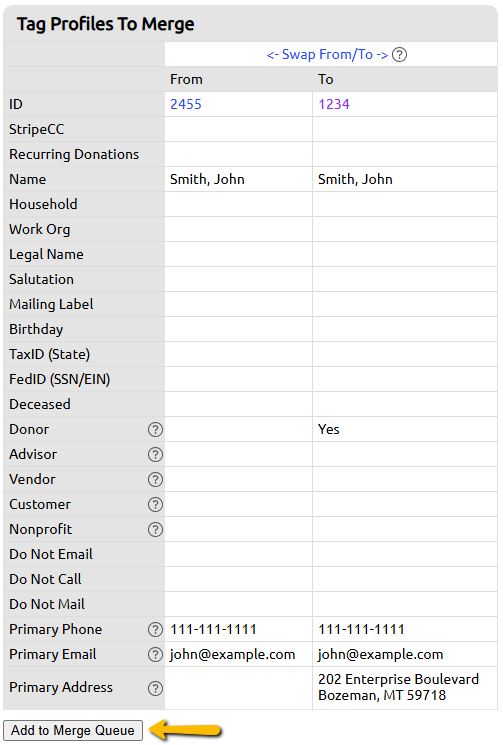Open From profile ID 2455

point(186,104)
